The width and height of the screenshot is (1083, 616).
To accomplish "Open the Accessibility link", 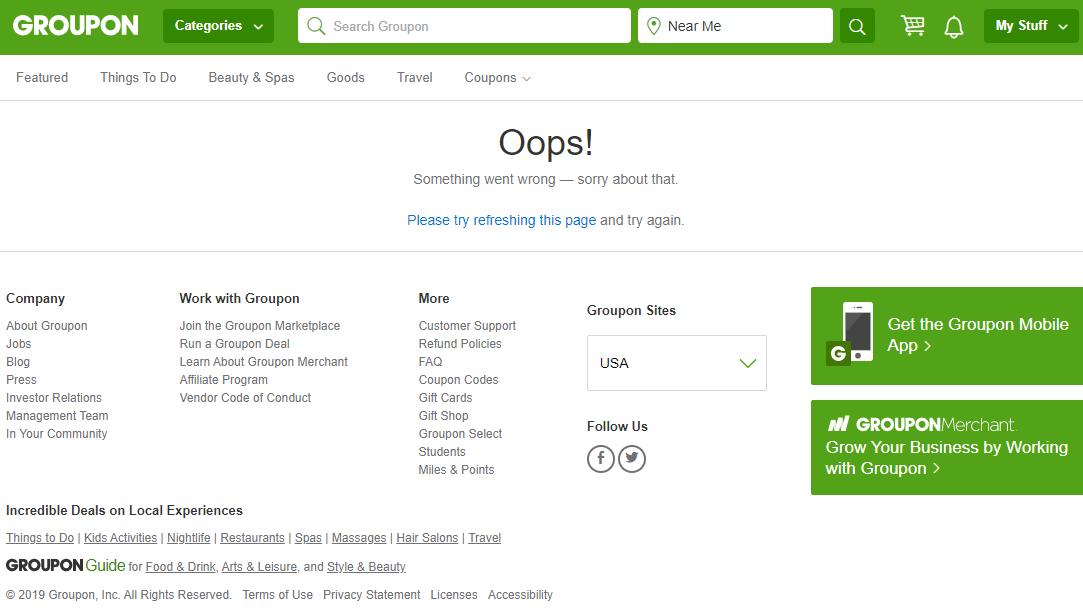I will pyautogui.click(x=520, y=595).
